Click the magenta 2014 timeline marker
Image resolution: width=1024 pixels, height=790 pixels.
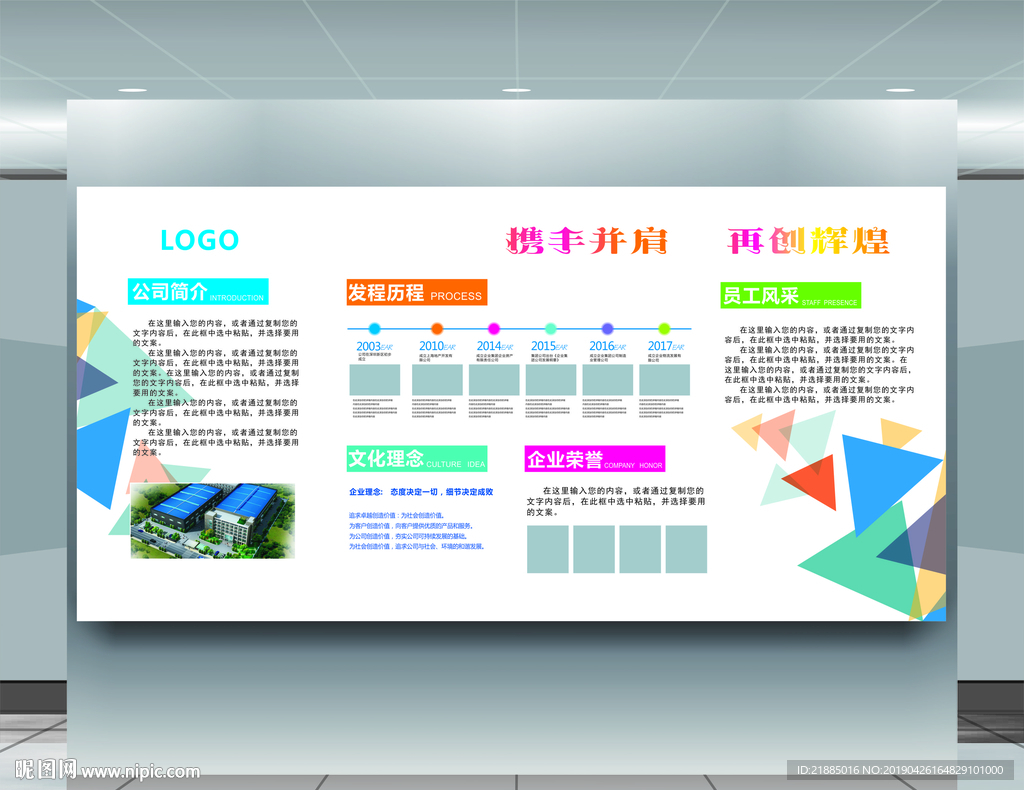tap(492, 327)
